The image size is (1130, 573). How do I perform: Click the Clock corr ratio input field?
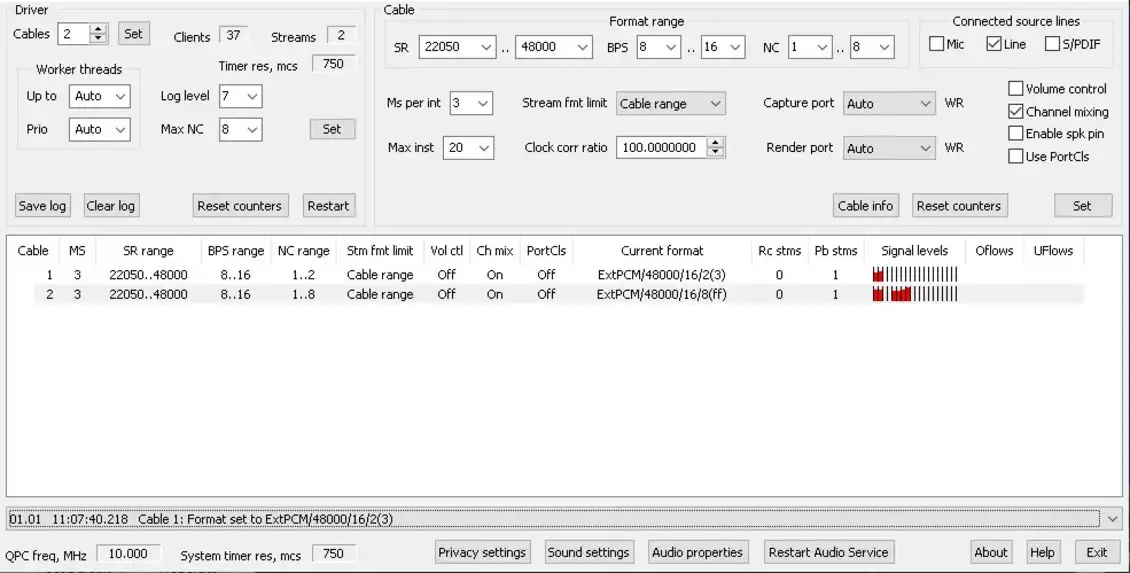click(662, 147)
